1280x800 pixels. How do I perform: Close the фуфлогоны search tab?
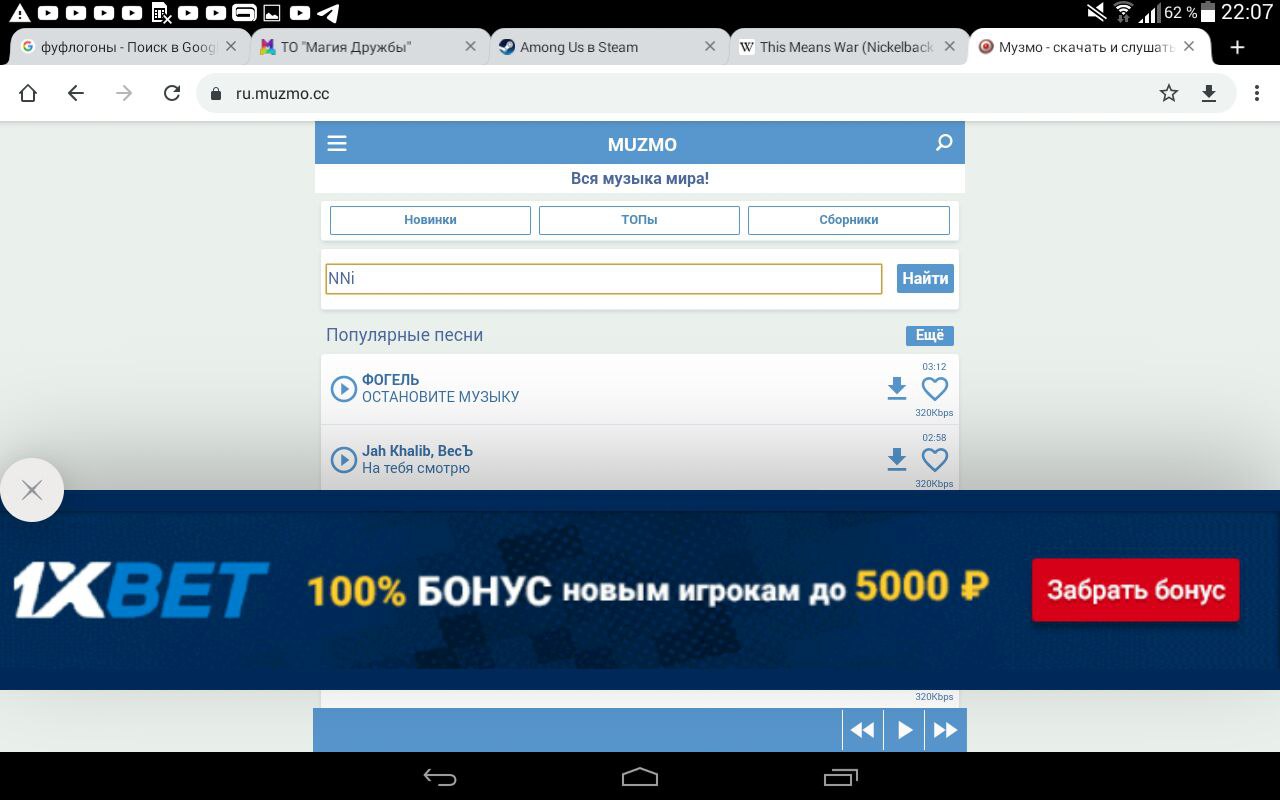(231, 47)
